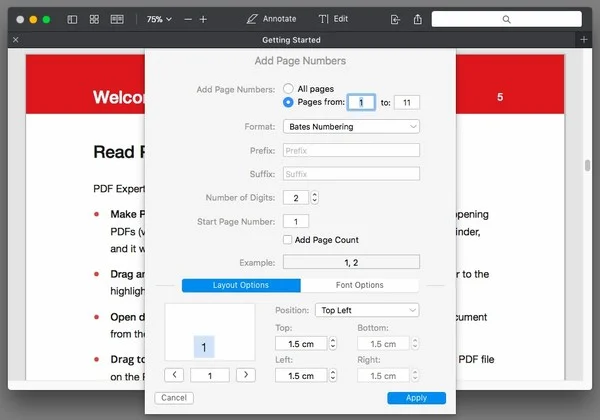Click the Top margin field
The image size is (600, 420).
[x=301, y=343]
